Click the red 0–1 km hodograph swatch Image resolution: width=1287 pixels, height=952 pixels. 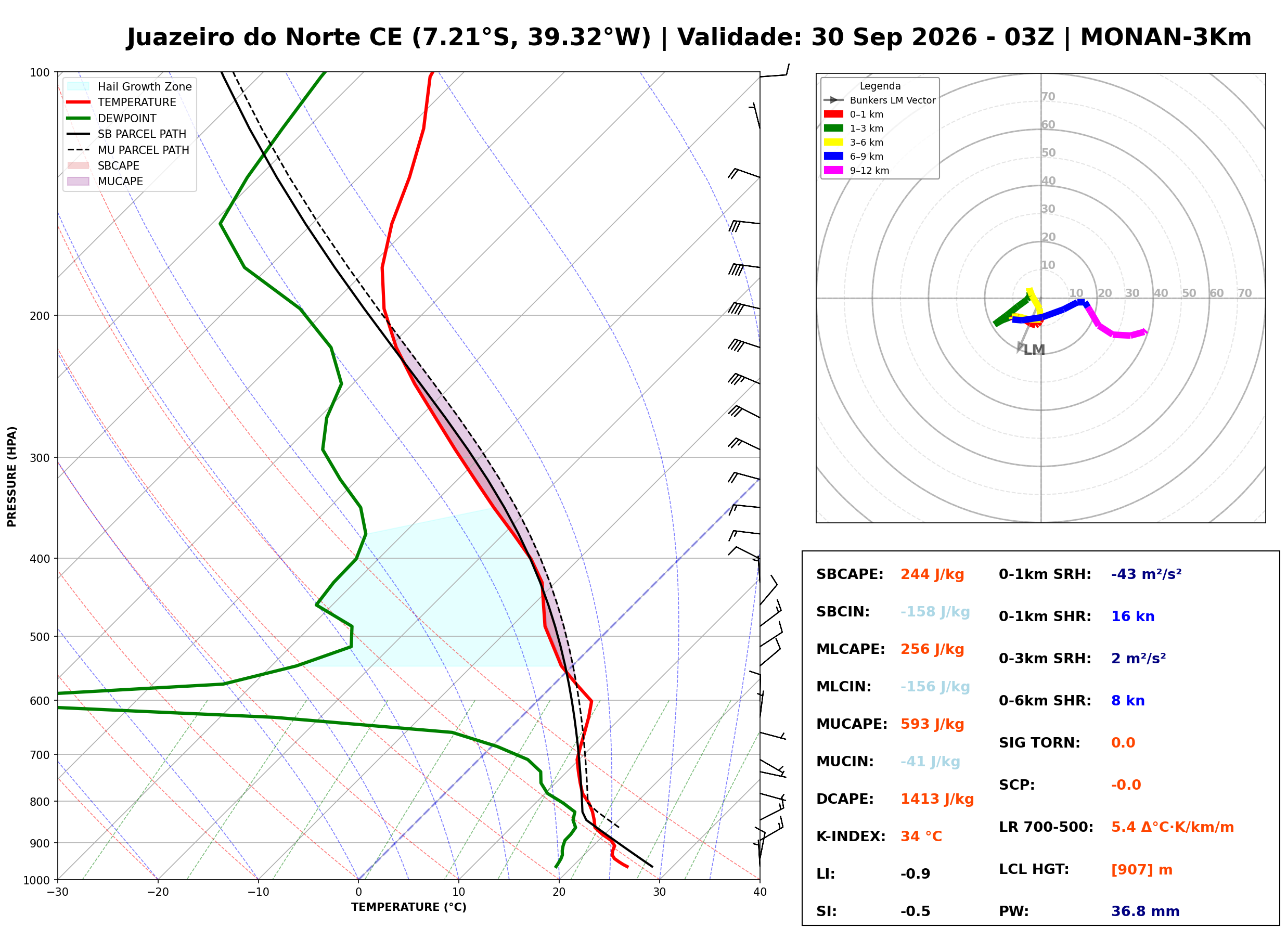(x=833, y=114)
